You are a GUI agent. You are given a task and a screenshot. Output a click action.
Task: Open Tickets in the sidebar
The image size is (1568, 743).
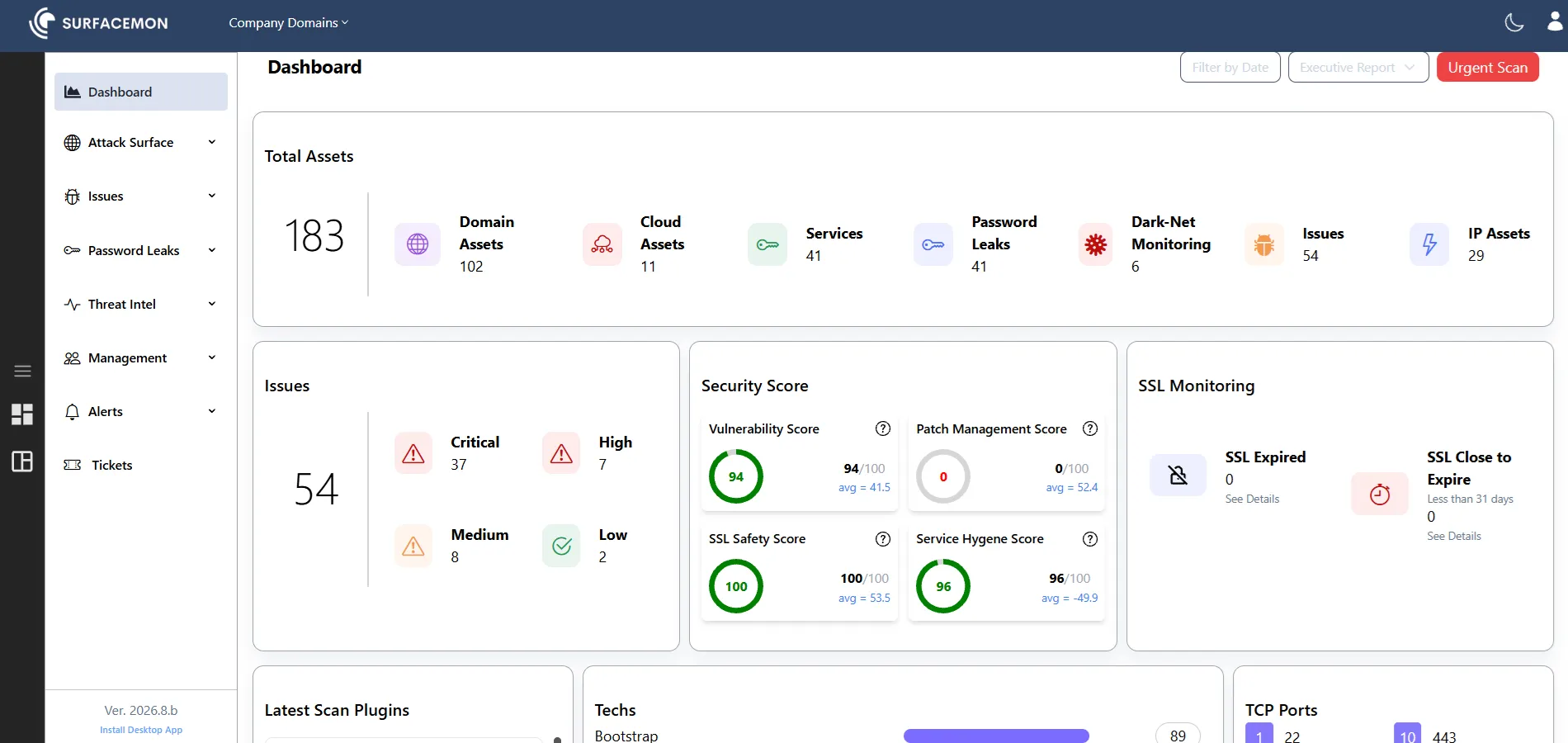140,466
